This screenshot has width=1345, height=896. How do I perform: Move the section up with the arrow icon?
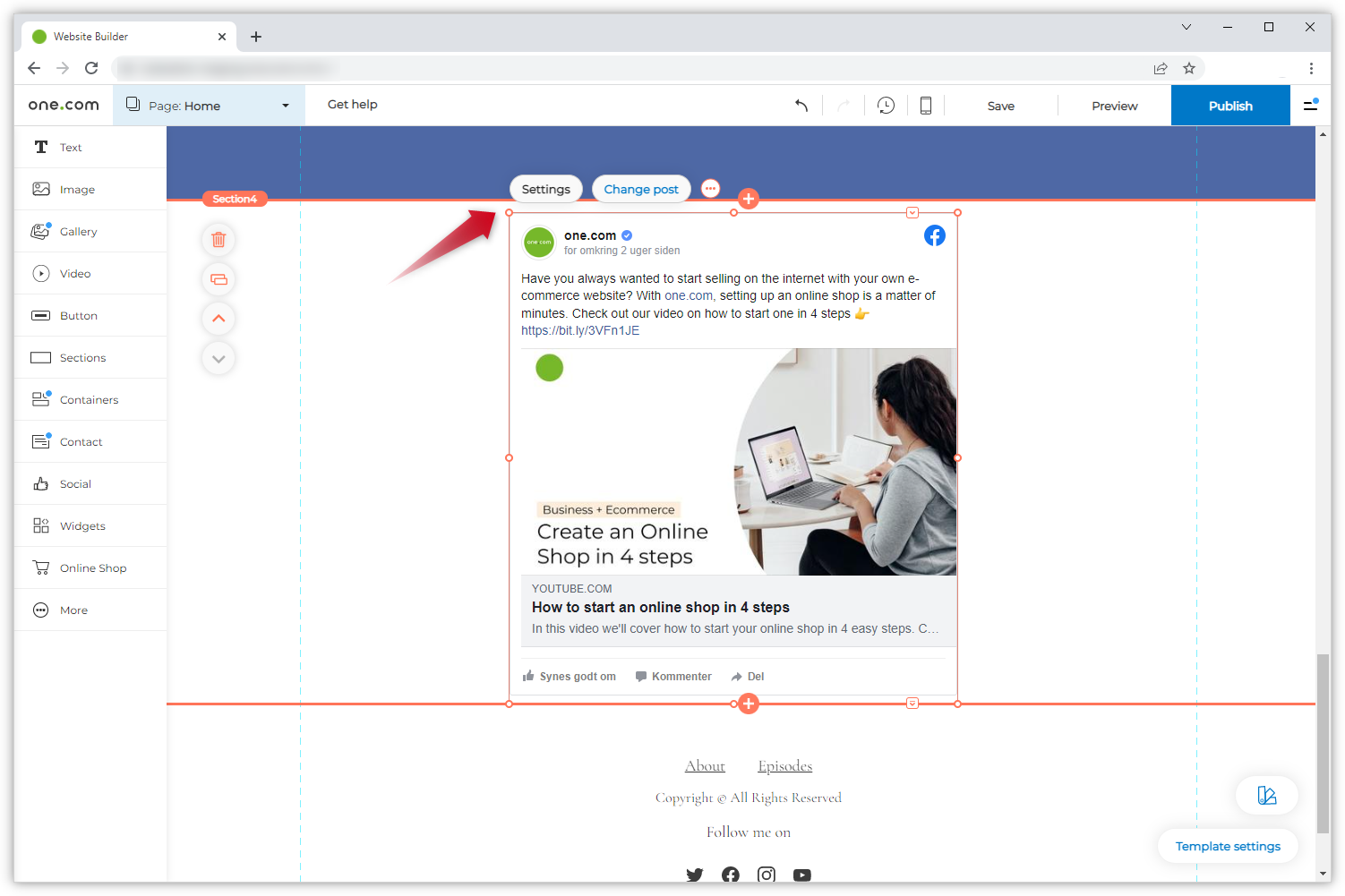[218, 318]
